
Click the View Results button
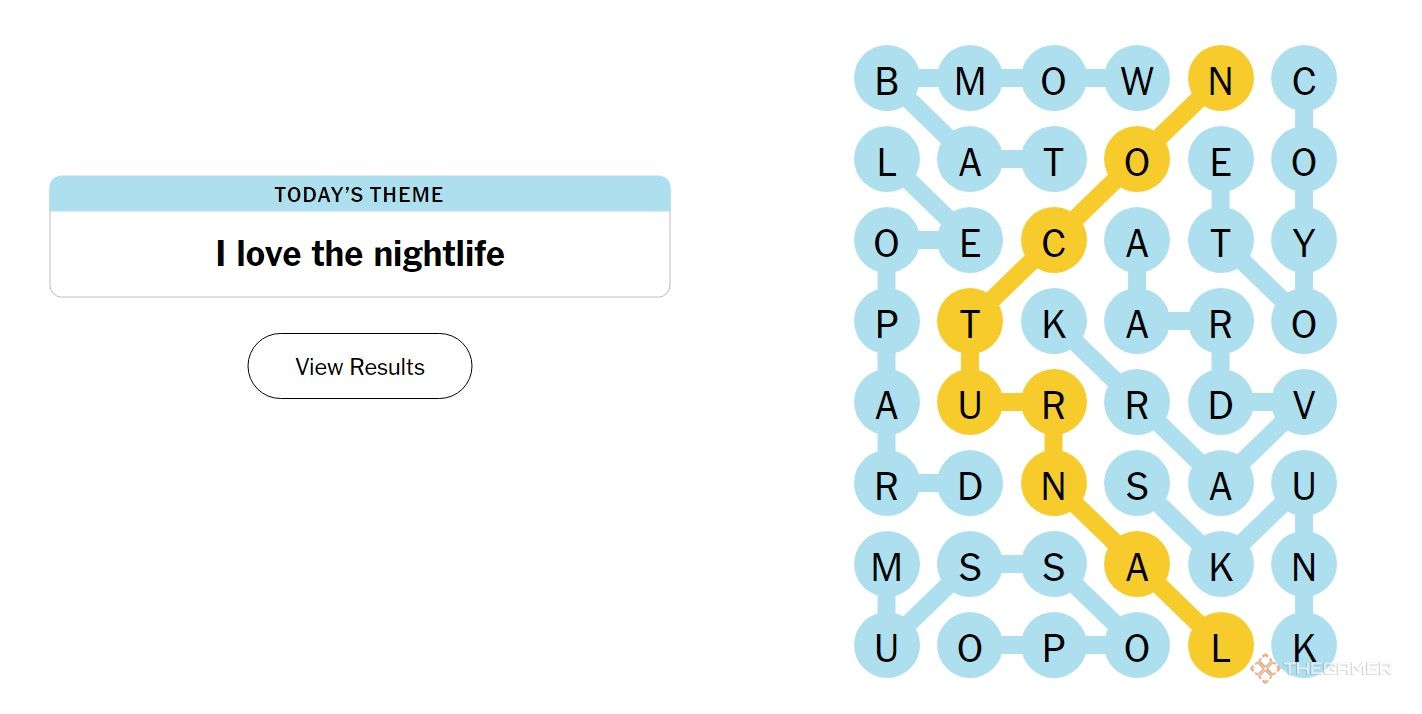pyautogui.click(x=360, y=366)
